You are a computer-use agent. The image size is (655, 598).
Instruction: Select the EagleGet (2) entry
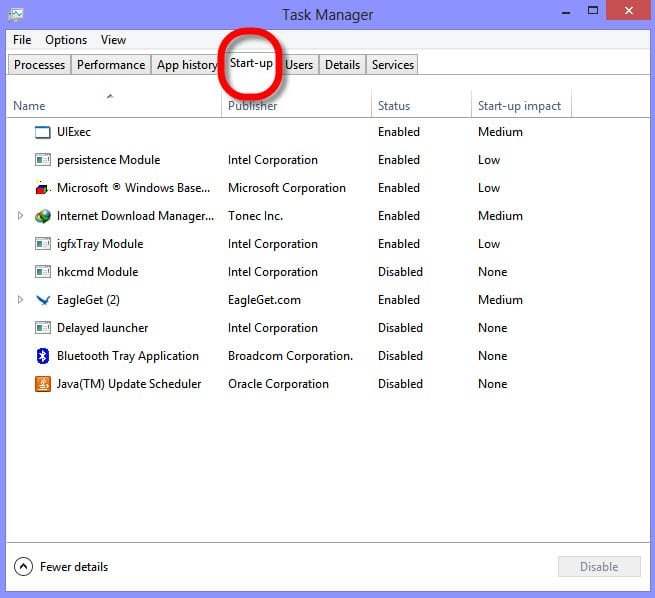(88, 300)
